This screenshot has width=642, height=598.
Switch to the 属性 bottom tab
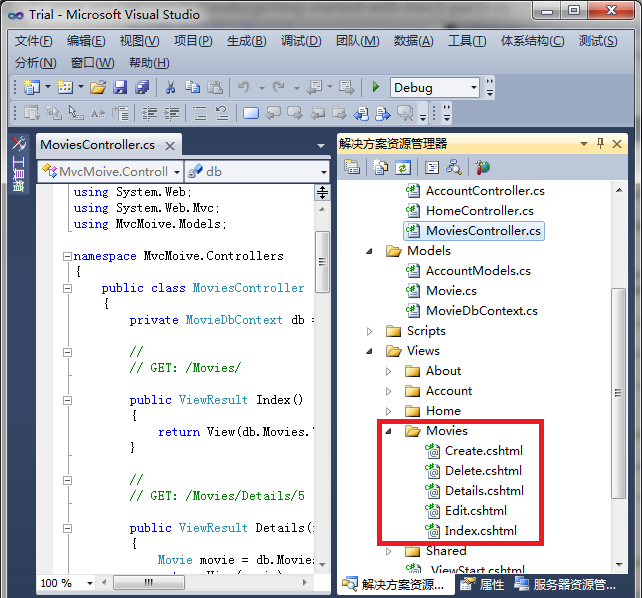tap(482, 584)
